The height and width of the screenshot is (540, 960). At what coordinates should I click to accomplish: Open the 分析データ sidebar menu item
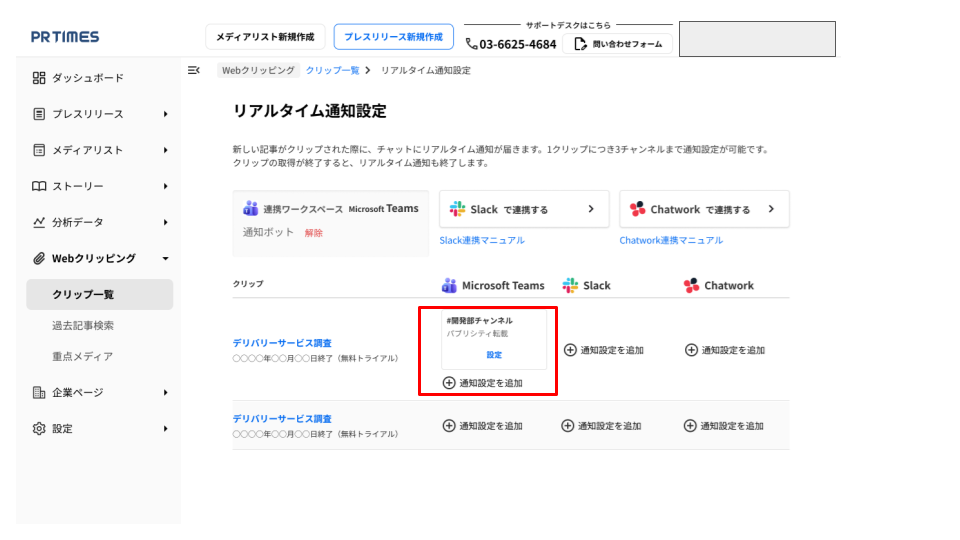pyautogui.click(x=78, y=222)
